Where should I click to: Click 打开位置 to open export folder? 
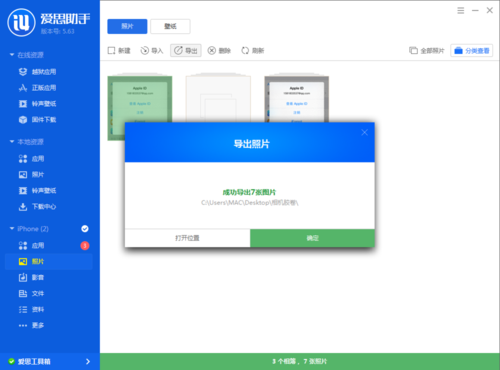[187, 238]
